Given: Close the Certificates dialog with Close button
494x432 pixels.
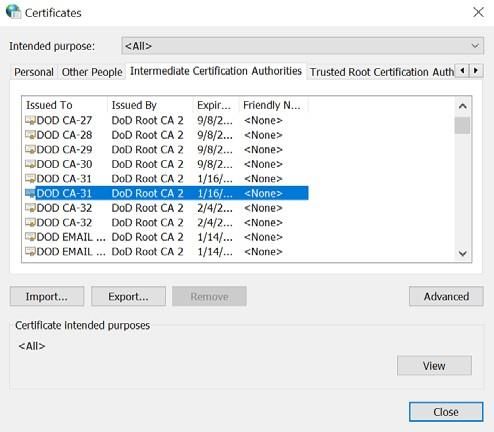Looking at the screenshot, I should tap(446, 412).
